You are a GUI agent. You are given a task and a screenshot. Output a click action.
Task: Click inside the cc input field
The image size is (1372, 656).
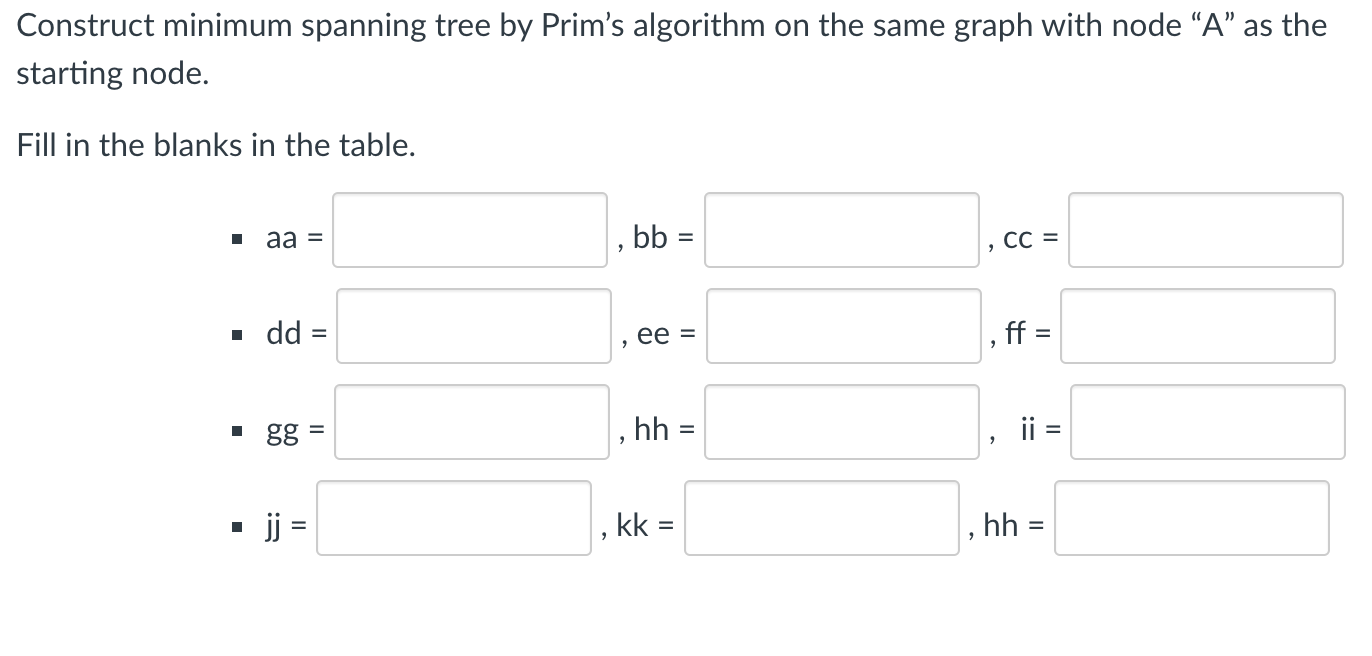click(x=1205, y=231)
